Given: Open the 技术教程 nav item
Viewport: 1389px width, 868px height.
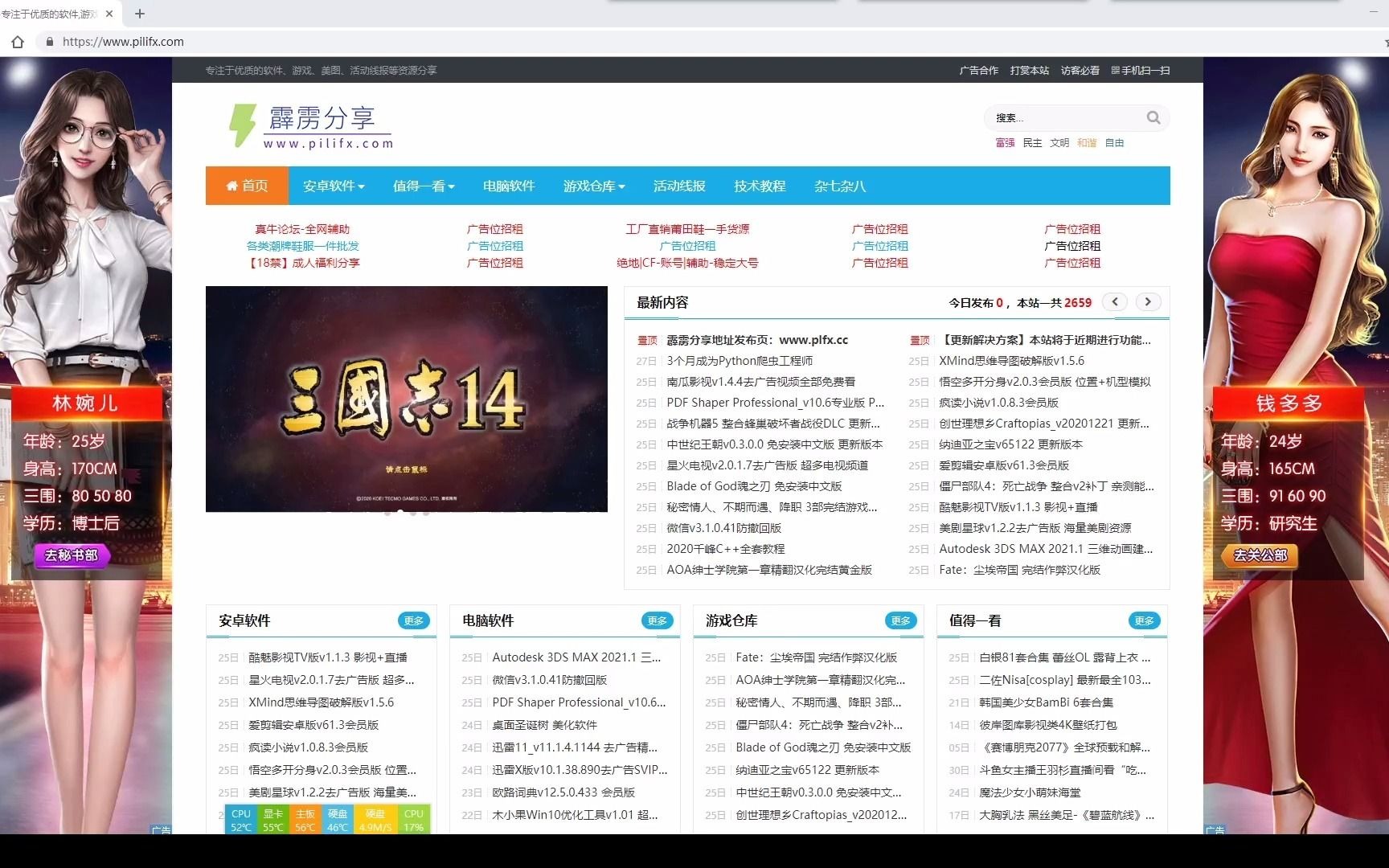Looking at the screenshot, I should [x=760, y=186].
